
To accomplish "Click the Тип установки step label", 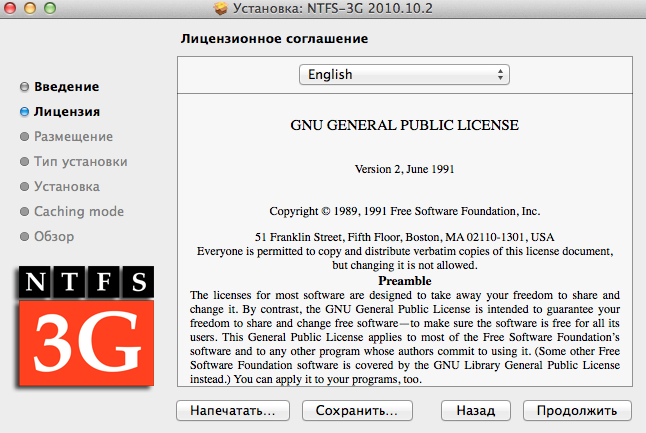I will click(81, 161).
